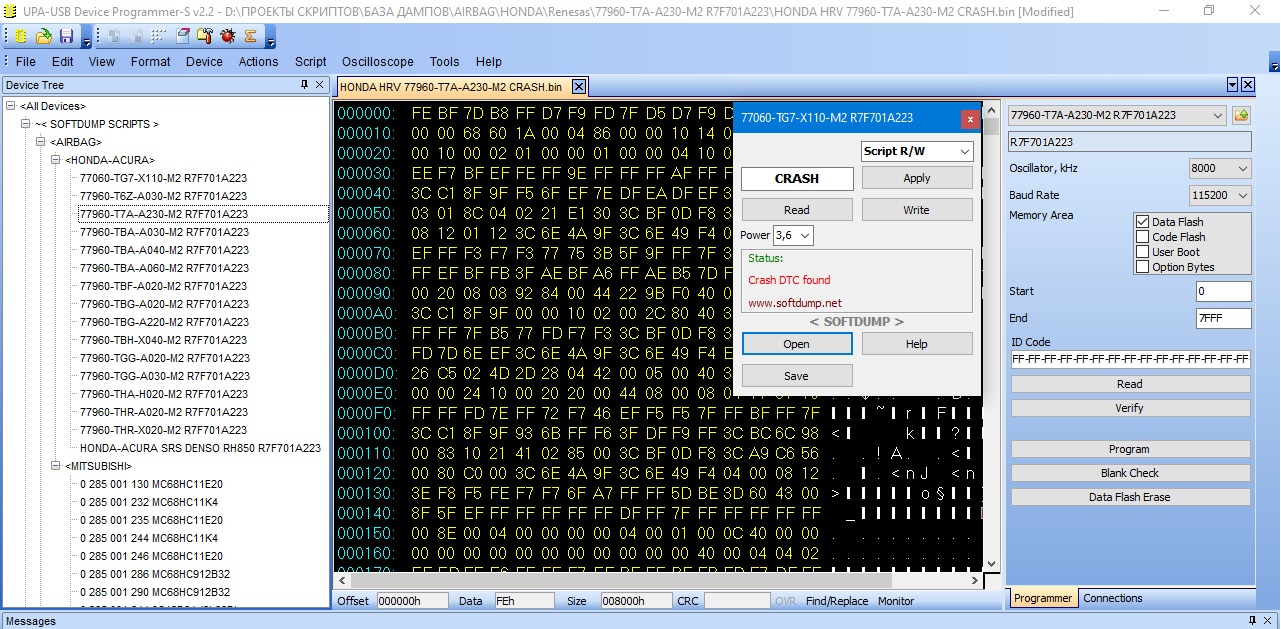Click the red bug debug icon
1281x629 pixels.
tap(227, 36)
